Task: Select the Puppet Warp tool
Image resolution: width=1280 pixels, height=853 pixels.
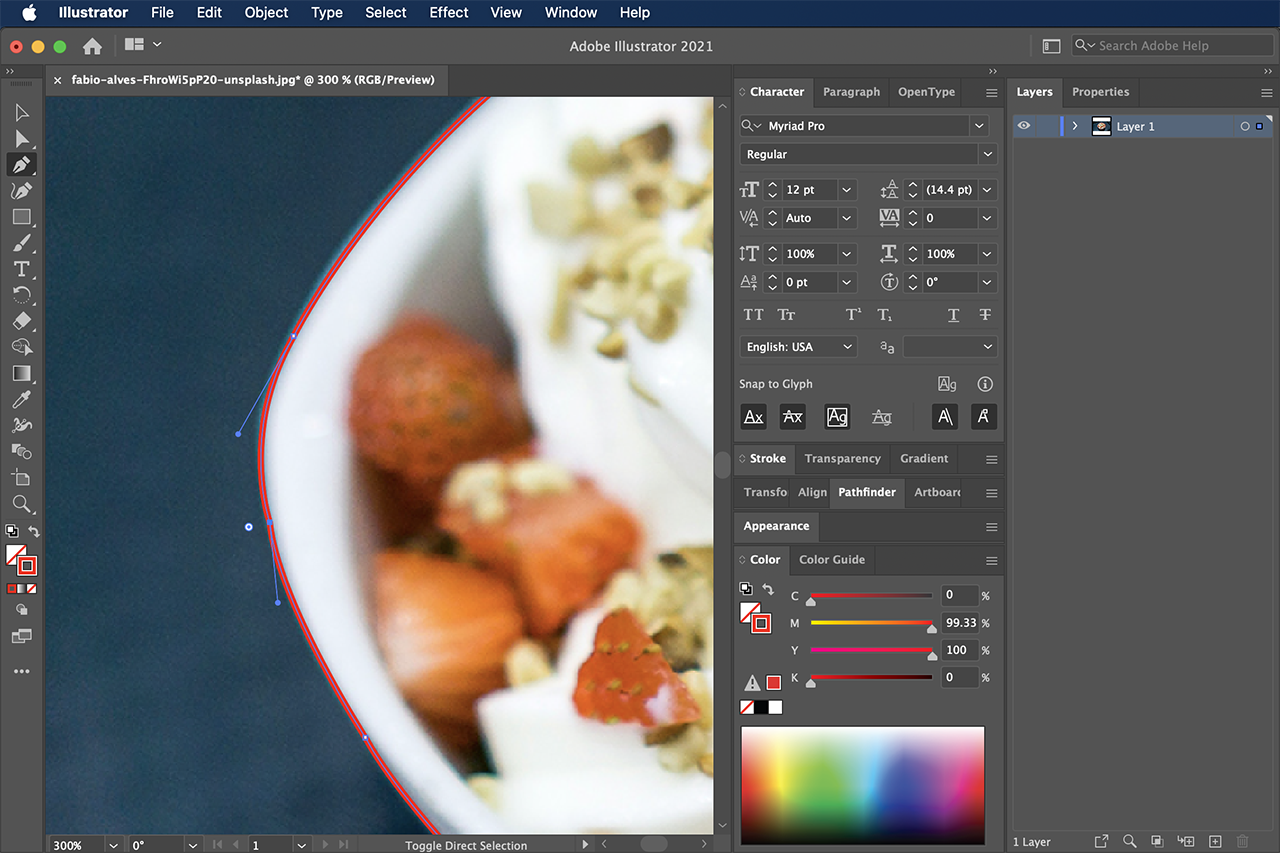Action: tap(22, 426)
